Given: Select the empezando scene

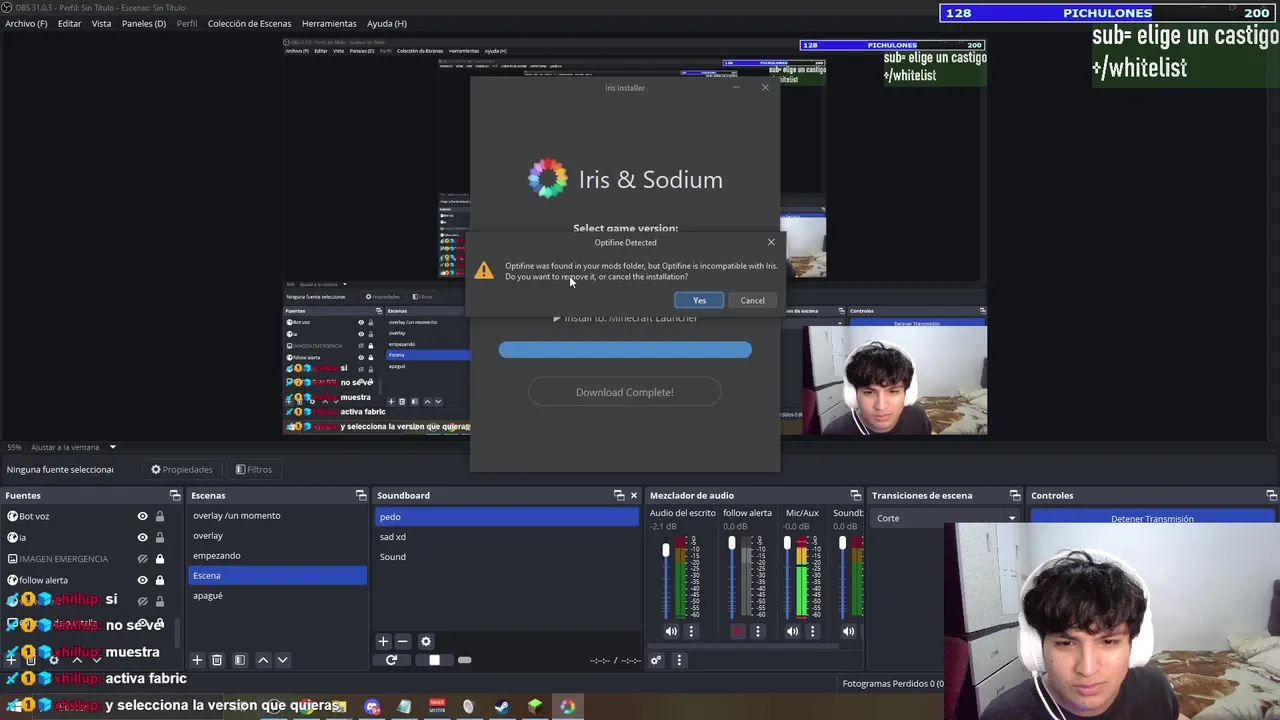Looking at the screenshot, I should 278,556.
